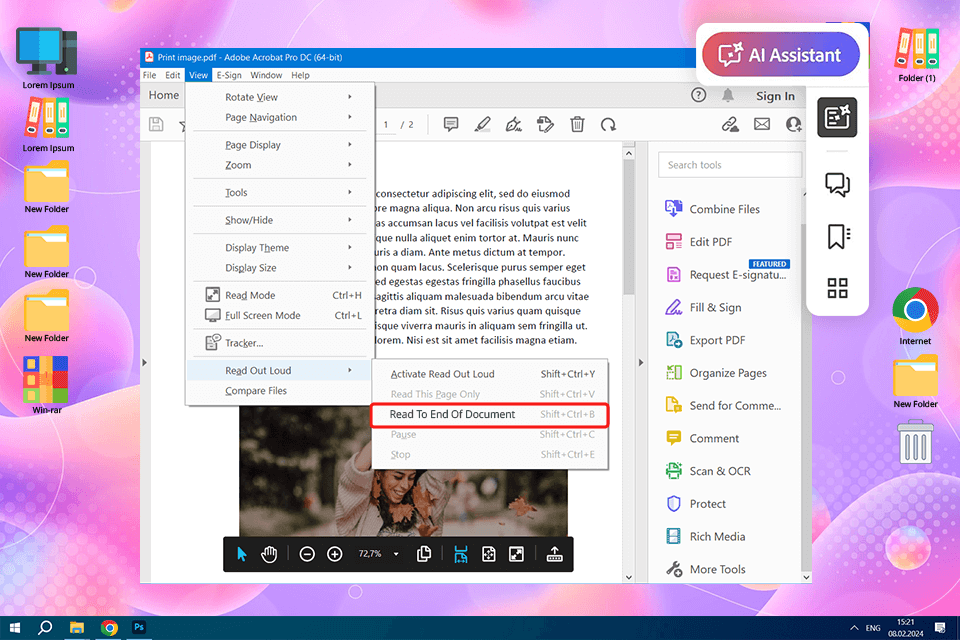Open the comments chat bubbles icon in sidebar
Viewport: 960px width, 640px height.
point(837,184)
